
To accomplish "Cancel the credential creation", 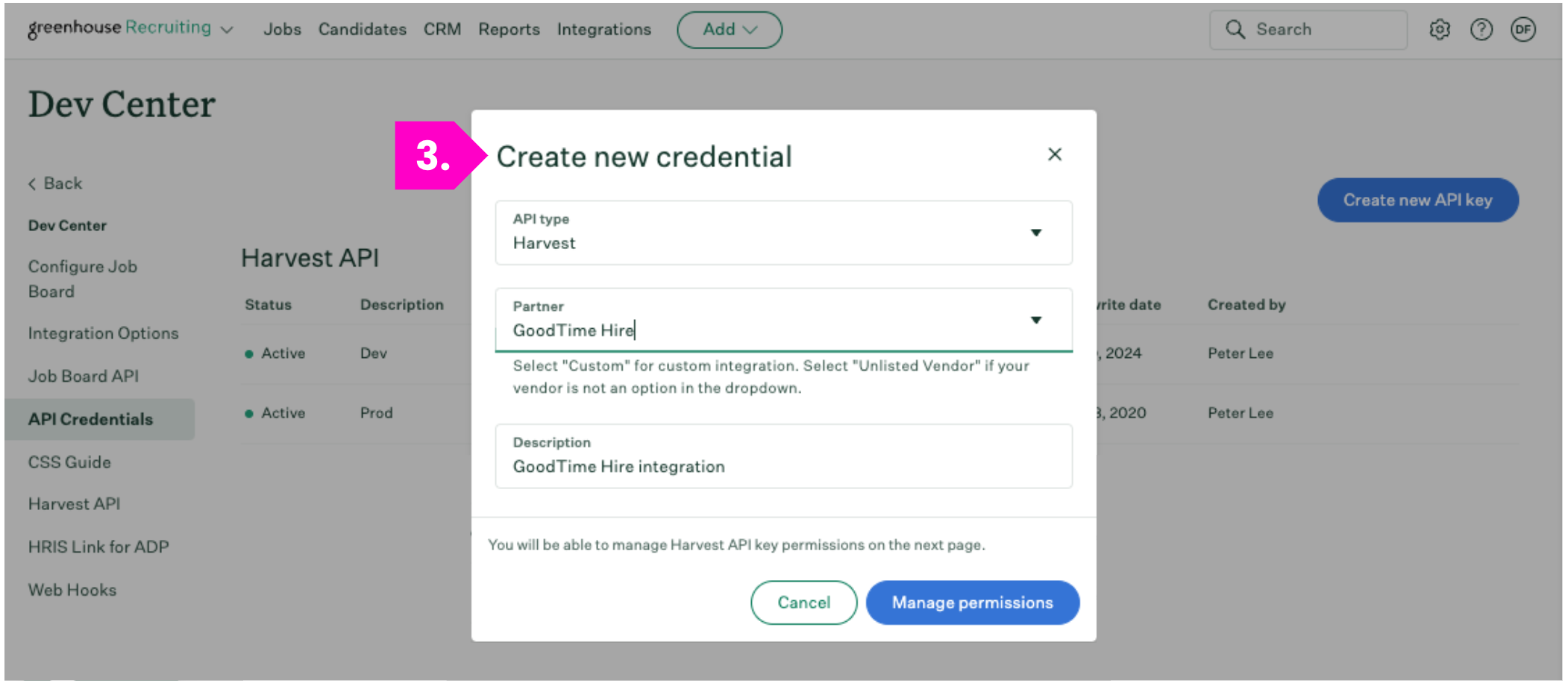I will 803,602.
